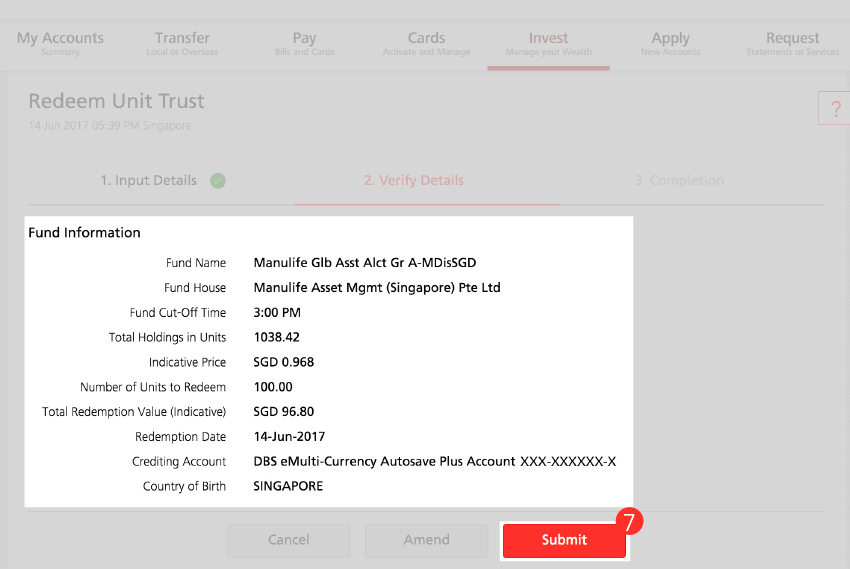The width and height of the screenshot is (850, 569).
Task: Click fund name Manulife Glb Asst Alct Gr A-MDisSGD
Action: tap(365, 263)
